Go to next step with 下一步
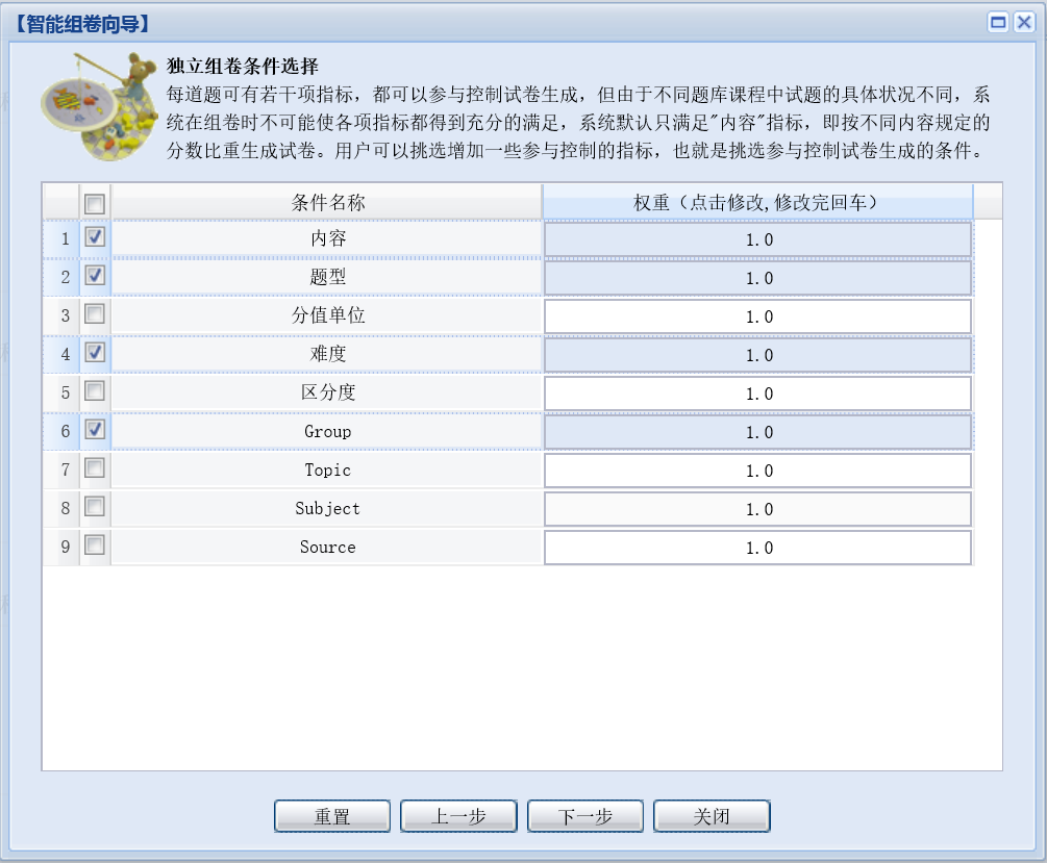The image size is (1047, 863). click(x=585, y=817)
